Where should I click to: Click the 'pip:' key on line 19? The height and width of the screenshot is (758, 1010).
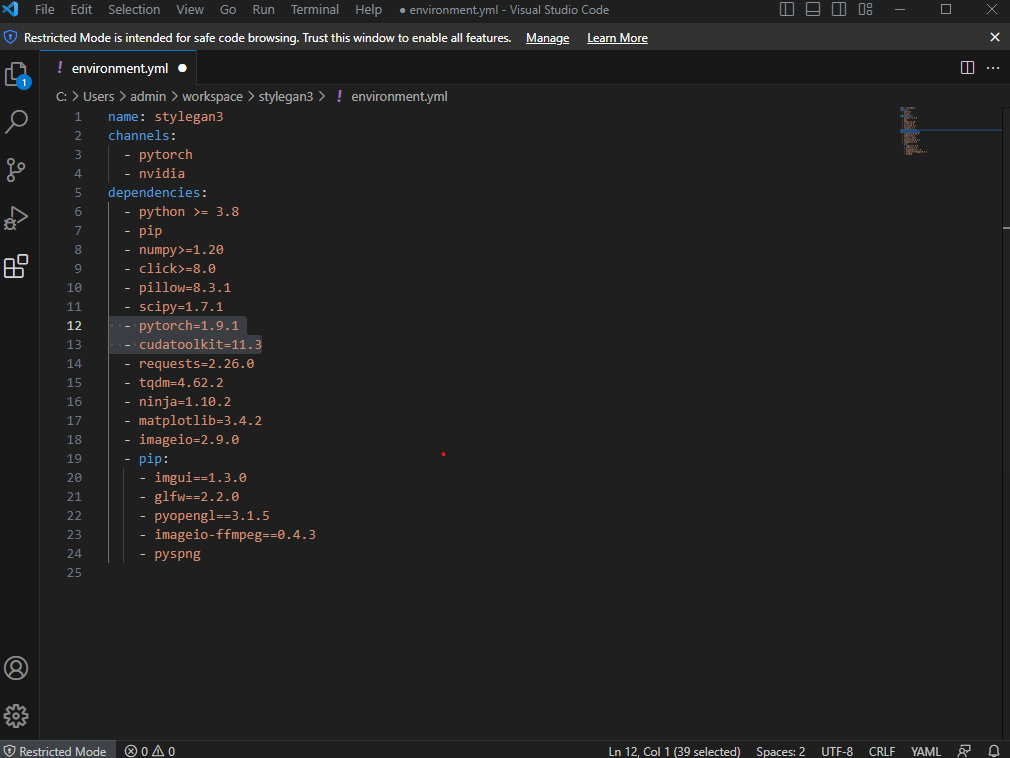153,459
